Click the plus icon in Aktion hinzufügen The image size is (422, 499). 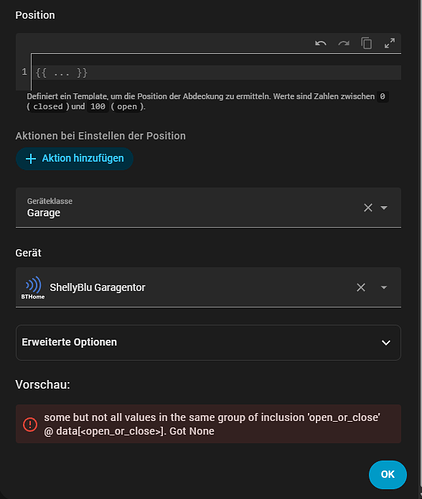point(31,159)
